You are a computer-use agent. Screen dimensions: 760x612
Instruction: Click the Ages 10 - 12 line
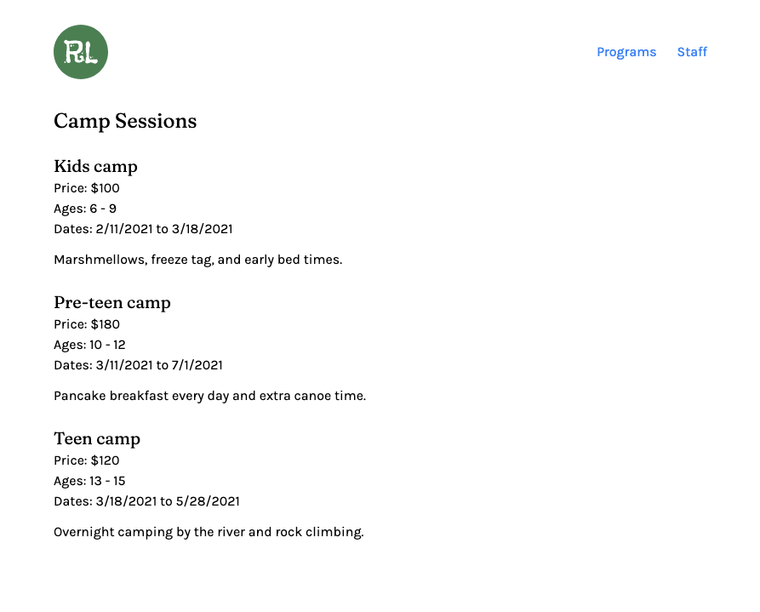[90, 345]
